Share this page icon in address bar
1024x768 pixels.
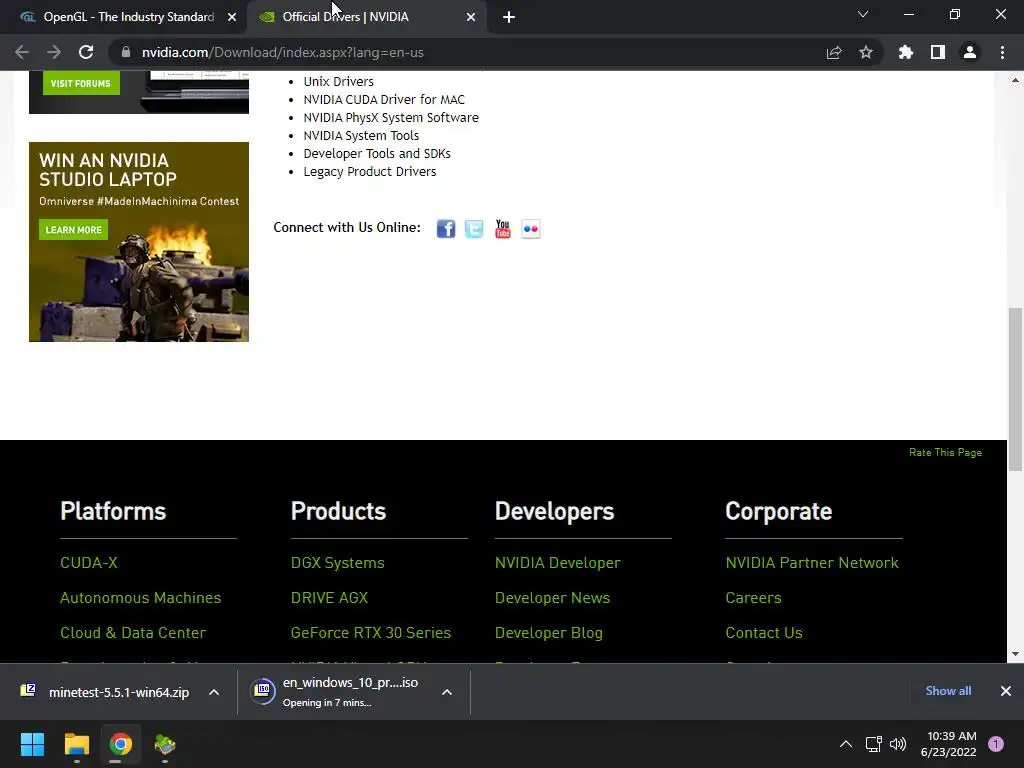(834, 52)
